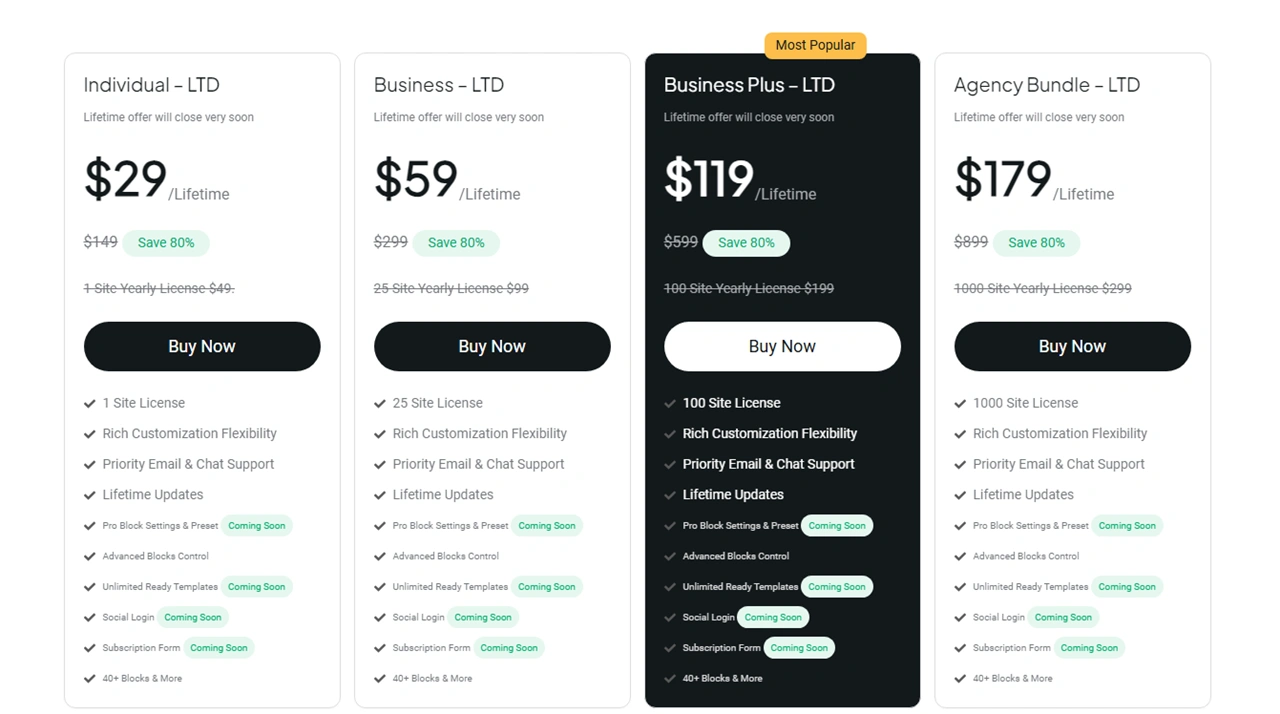Click Save 80% badge in Individual plan
The image size is (1280, 714).
coord(166,242)
